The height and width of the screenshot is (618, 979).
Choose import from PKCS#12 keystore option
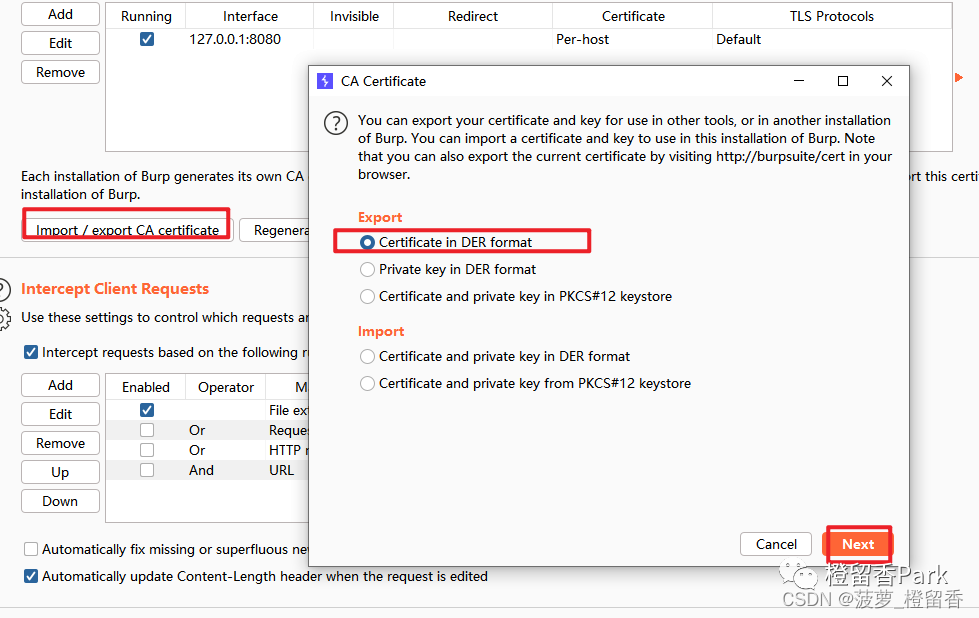point(368,383)
